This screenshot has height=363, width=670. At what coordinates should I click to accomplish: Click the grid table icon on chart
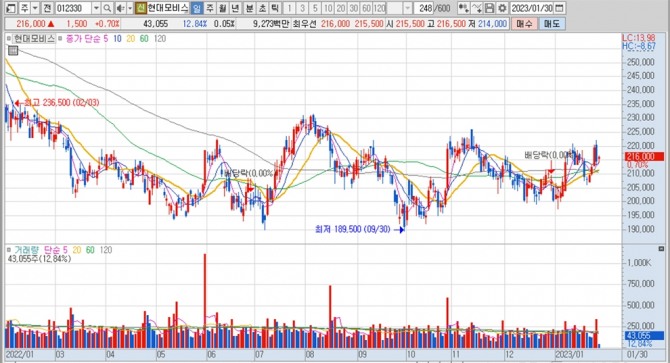(x=13, y=50)
